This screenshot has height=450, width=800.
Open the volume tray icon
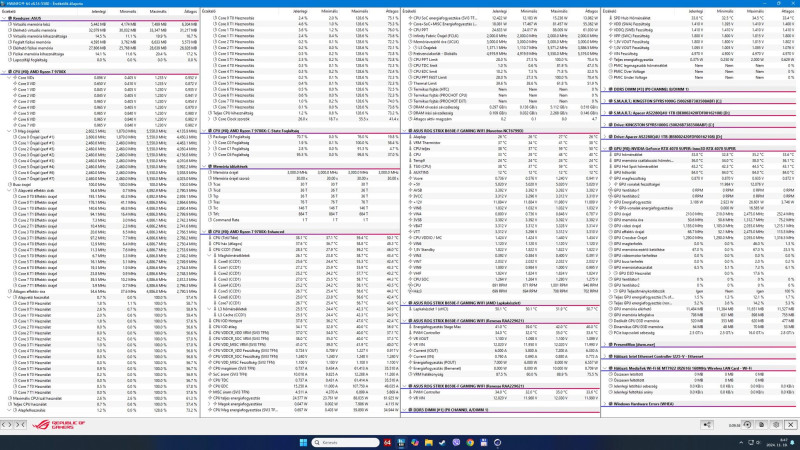tap(758, 443)
